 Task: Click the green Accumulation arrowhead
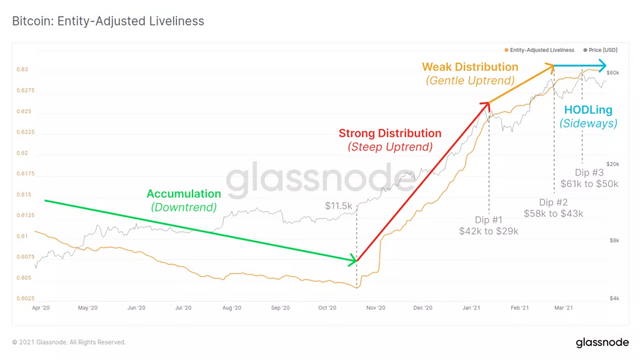(x=352, y=260)
